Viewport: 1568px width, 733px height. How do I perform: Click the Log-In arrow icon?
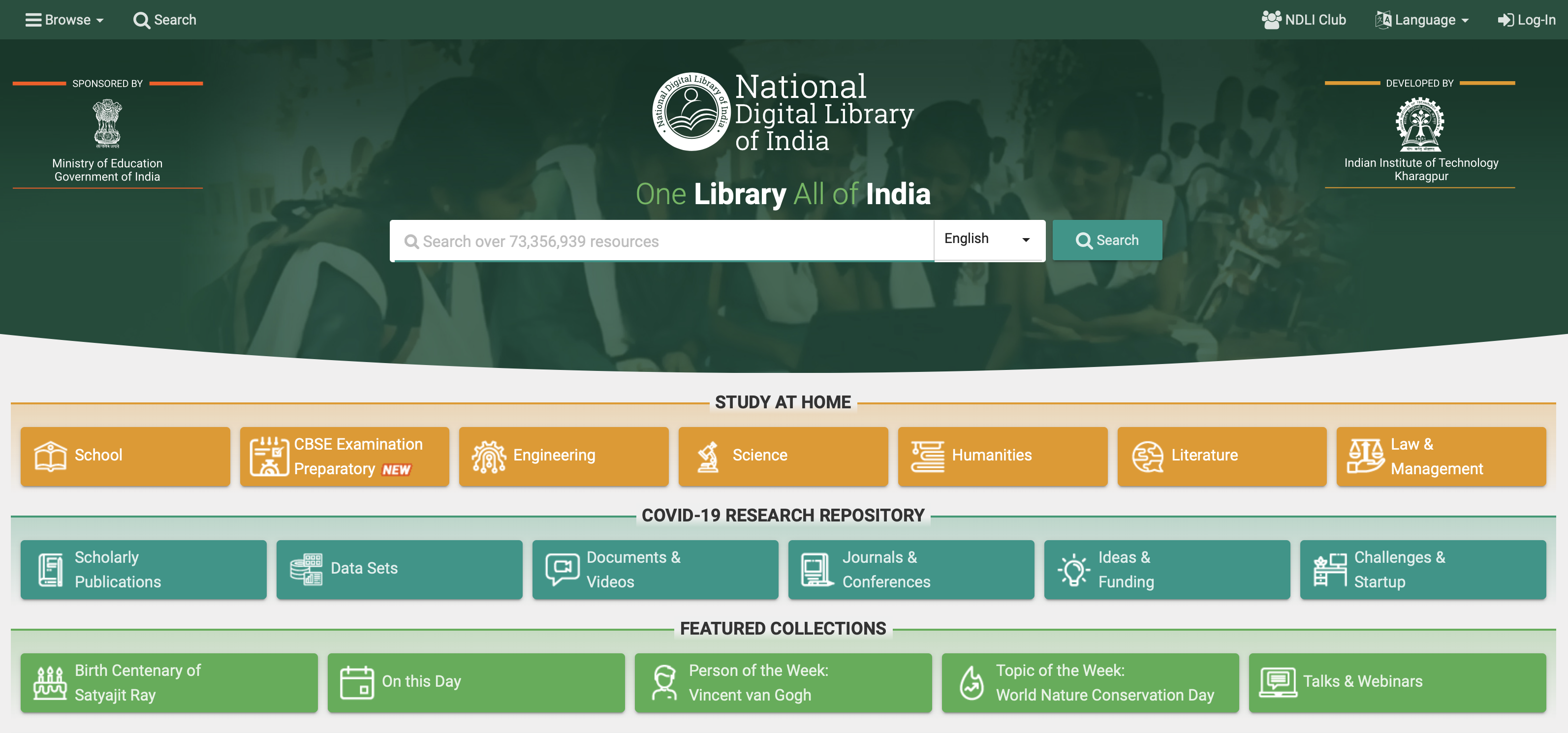[x=1505, y=20]
